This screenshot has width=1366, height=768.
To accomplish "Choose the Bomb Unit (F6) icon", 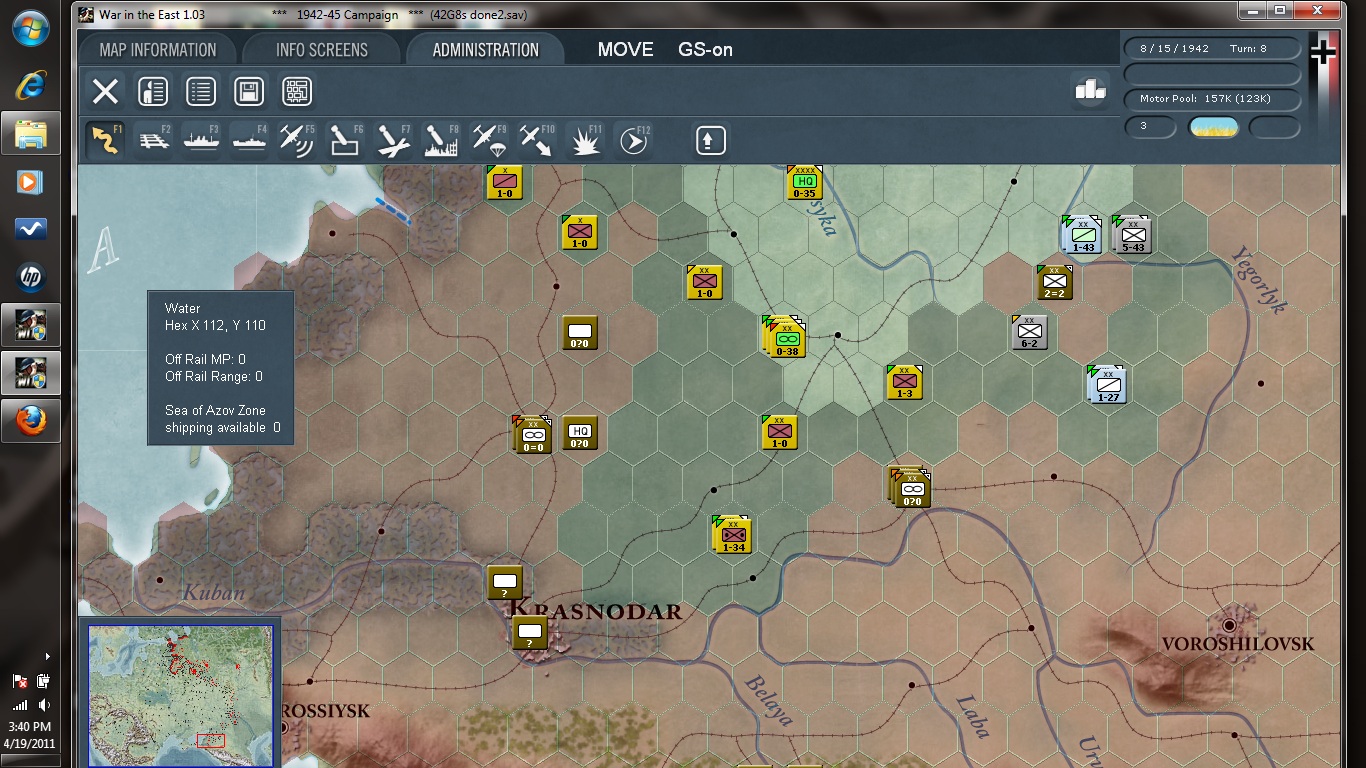I will point(345,140).
